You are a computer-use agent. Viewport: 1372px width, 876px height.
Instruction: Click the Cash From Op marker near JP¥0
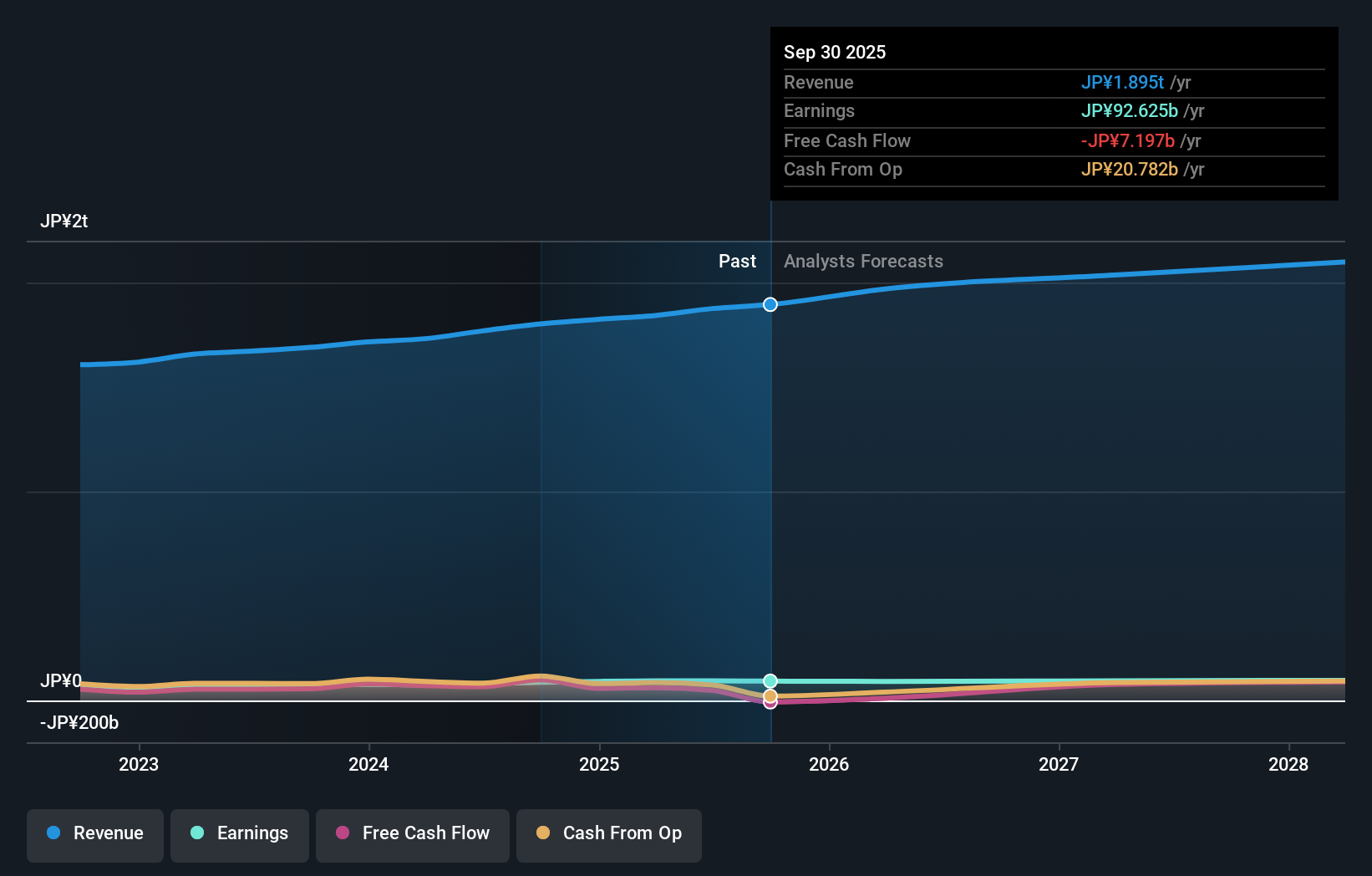click(x=770, y=695)
